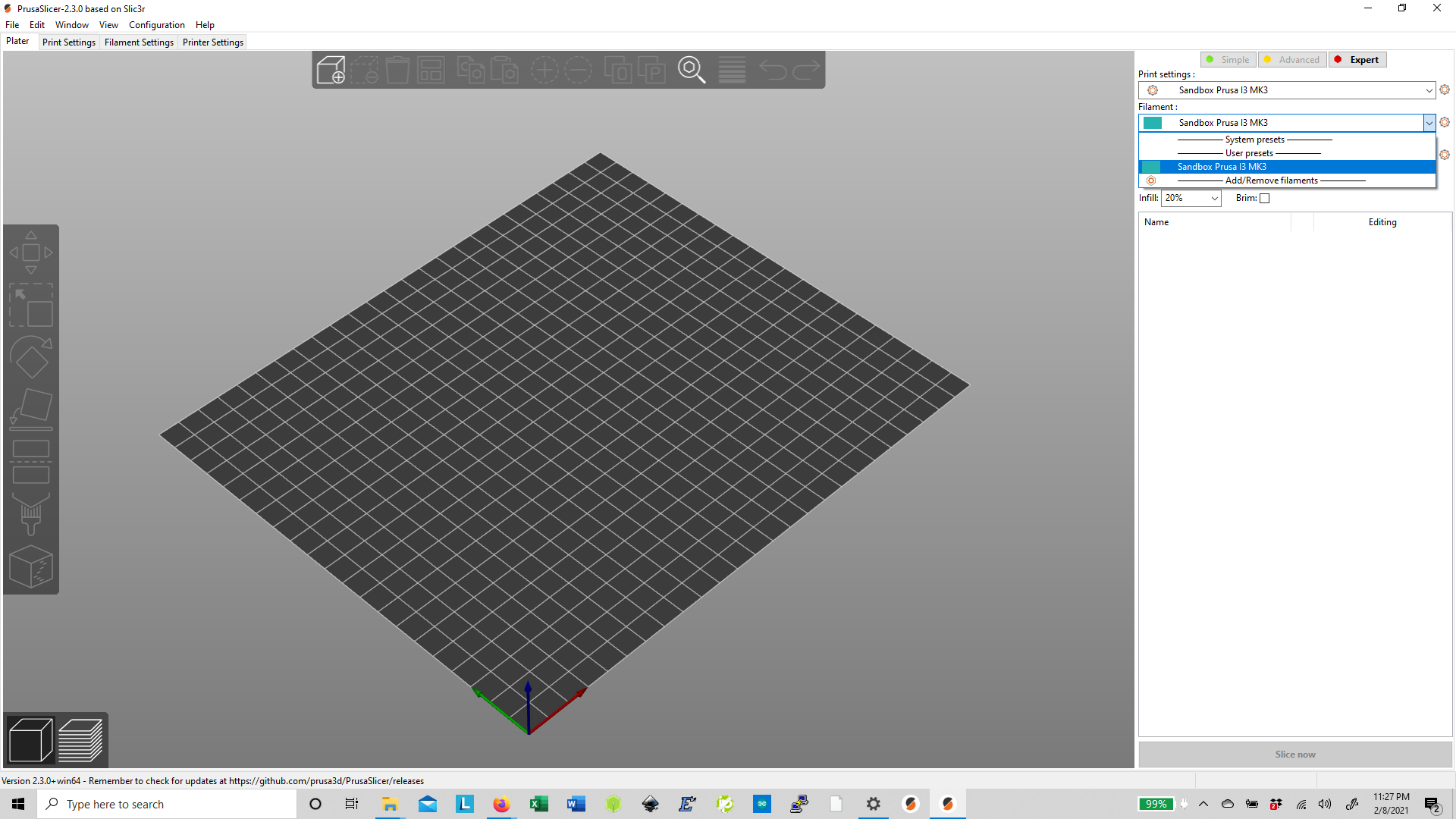1456x819 pixels.
Task: Click the Arrange objects toolbar icon
Action: pyautogui.click(x=431, y=70)
